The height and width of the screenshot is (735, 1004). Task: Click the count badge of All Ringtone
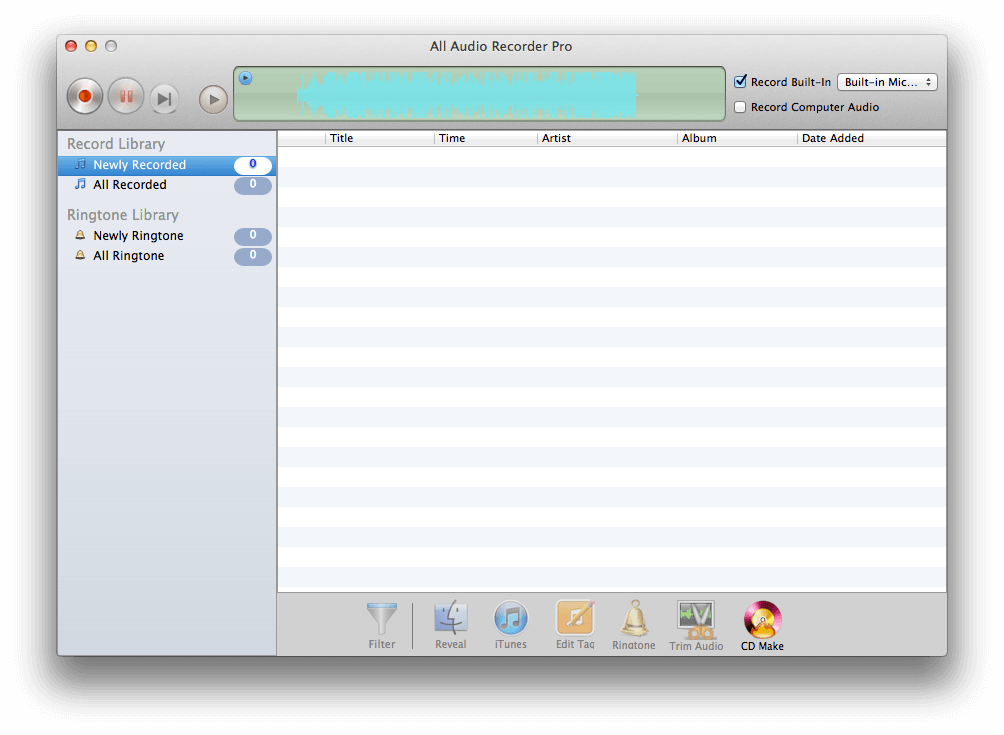point(253,255)
